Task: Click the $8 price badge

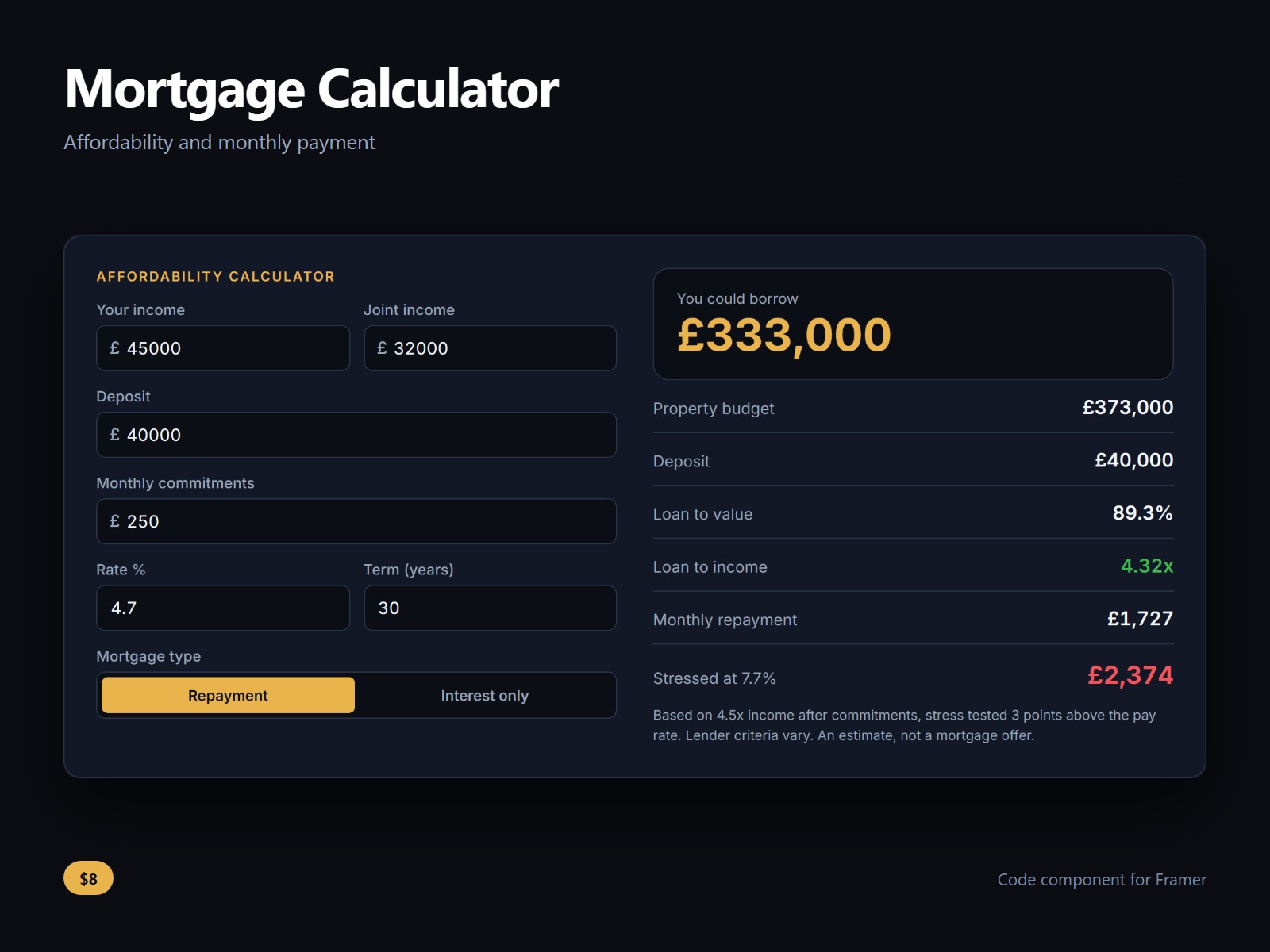Action: click(x=88, y=878)
